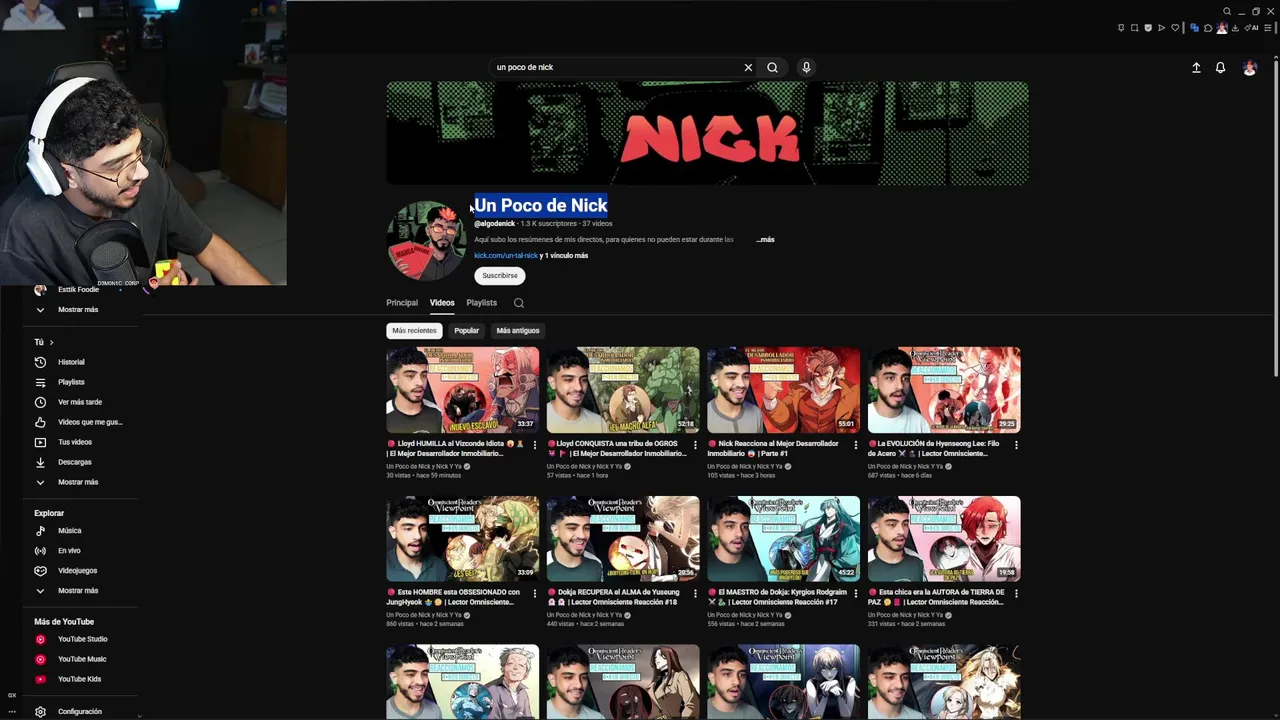Click the Suscribirse button
This screenshot has height=720, width=1280.
pyautogui.click(x=500, y=276)
